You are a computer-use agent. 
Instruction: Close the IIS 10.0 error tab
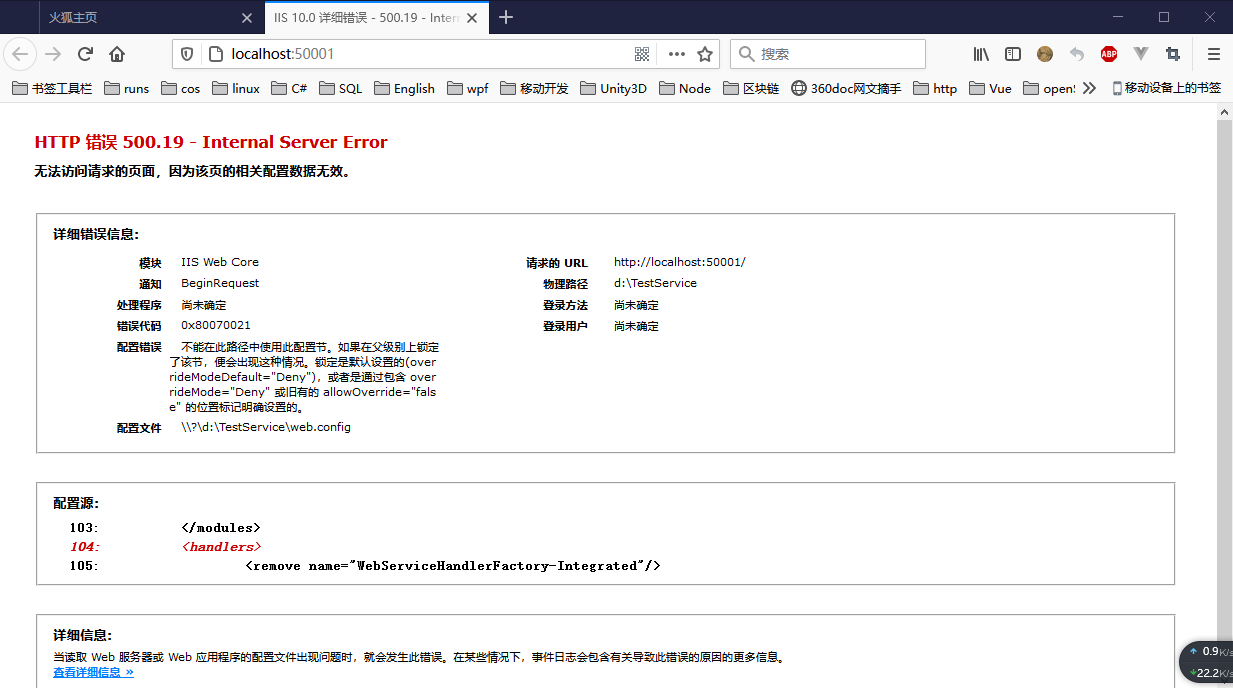(x=471, y=18)
